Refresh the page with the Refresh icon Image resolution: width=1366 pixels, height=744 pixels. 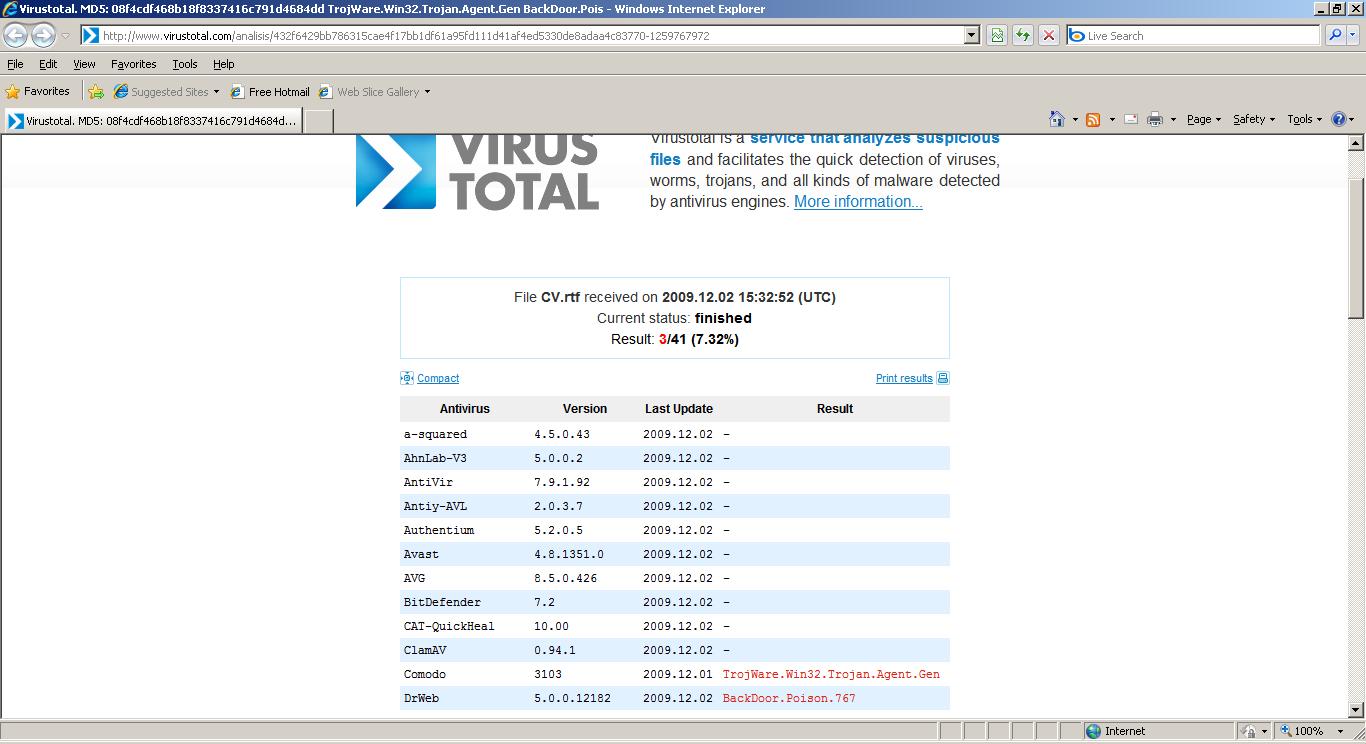pos(1023,35)
